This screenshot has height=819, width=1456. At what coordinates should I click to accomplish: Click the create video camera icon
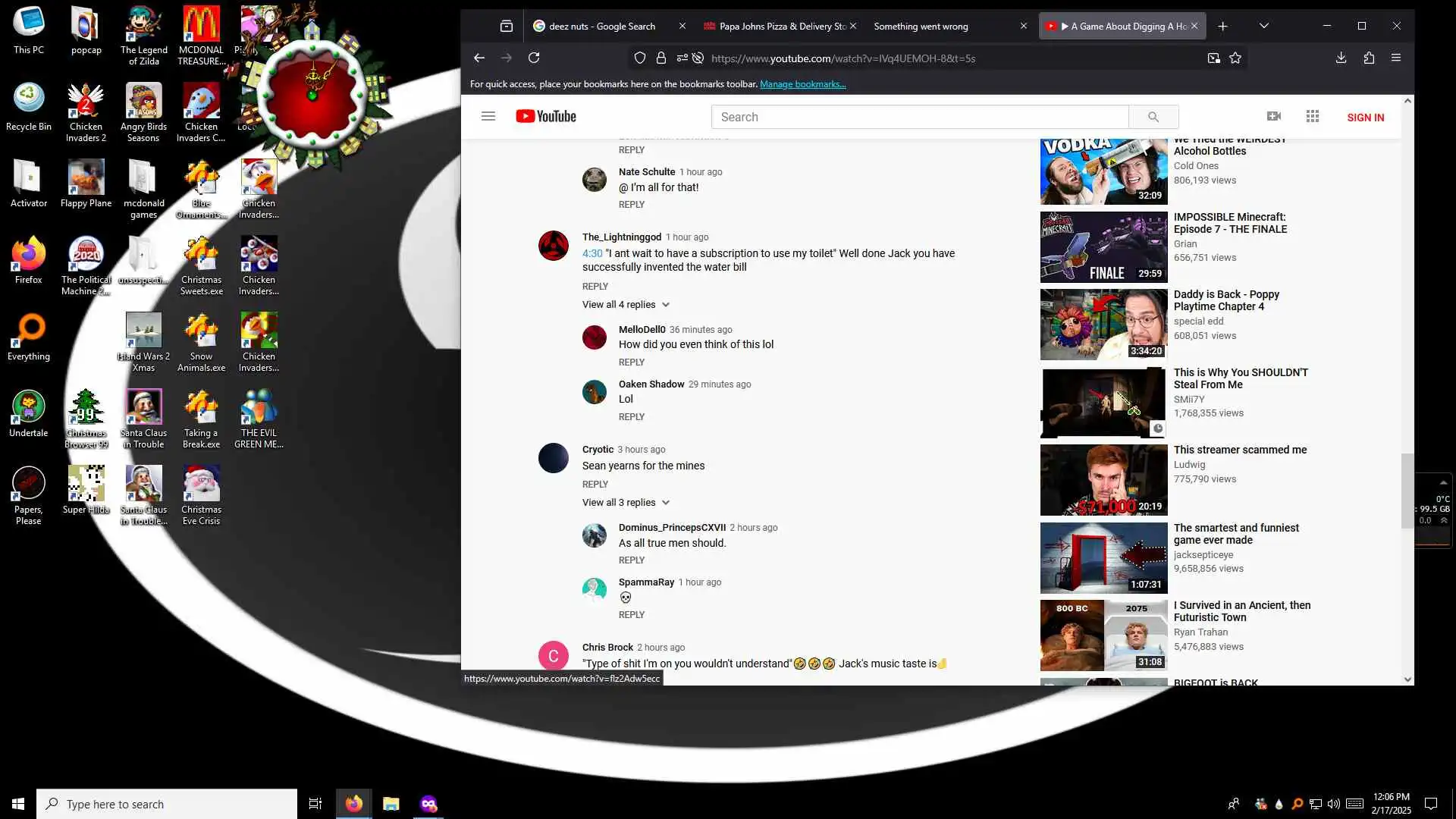click(x=1274, y=117)
